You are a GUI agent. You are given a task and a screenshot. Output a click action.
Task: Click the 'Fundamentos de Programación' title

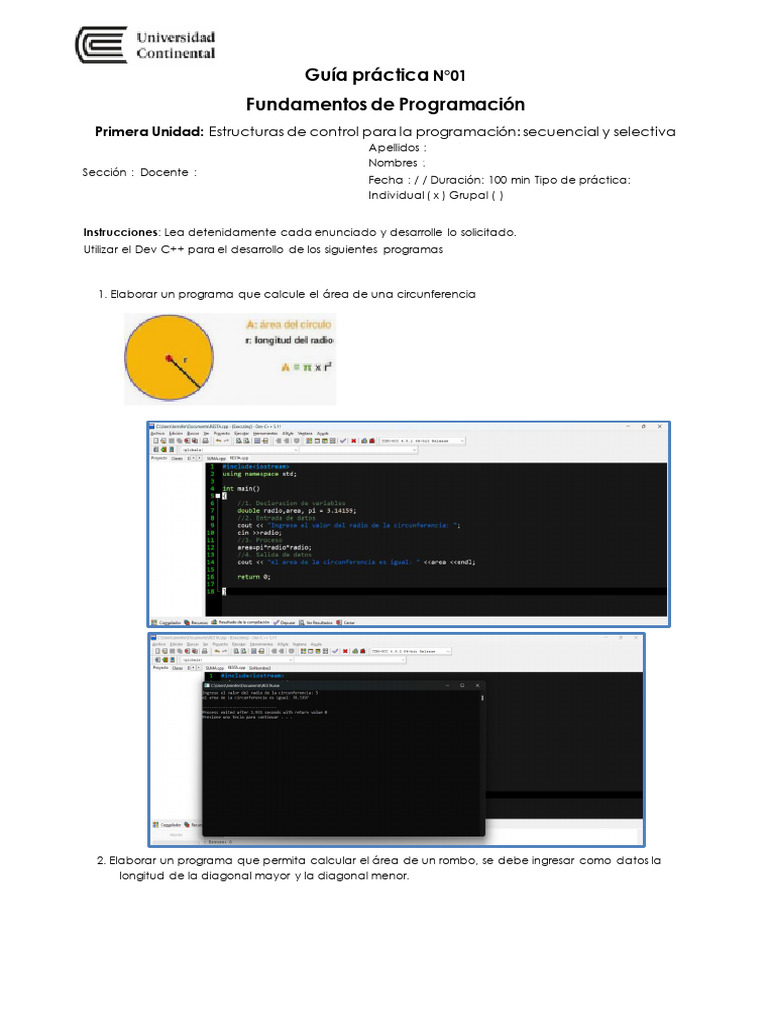coord(385,104)
